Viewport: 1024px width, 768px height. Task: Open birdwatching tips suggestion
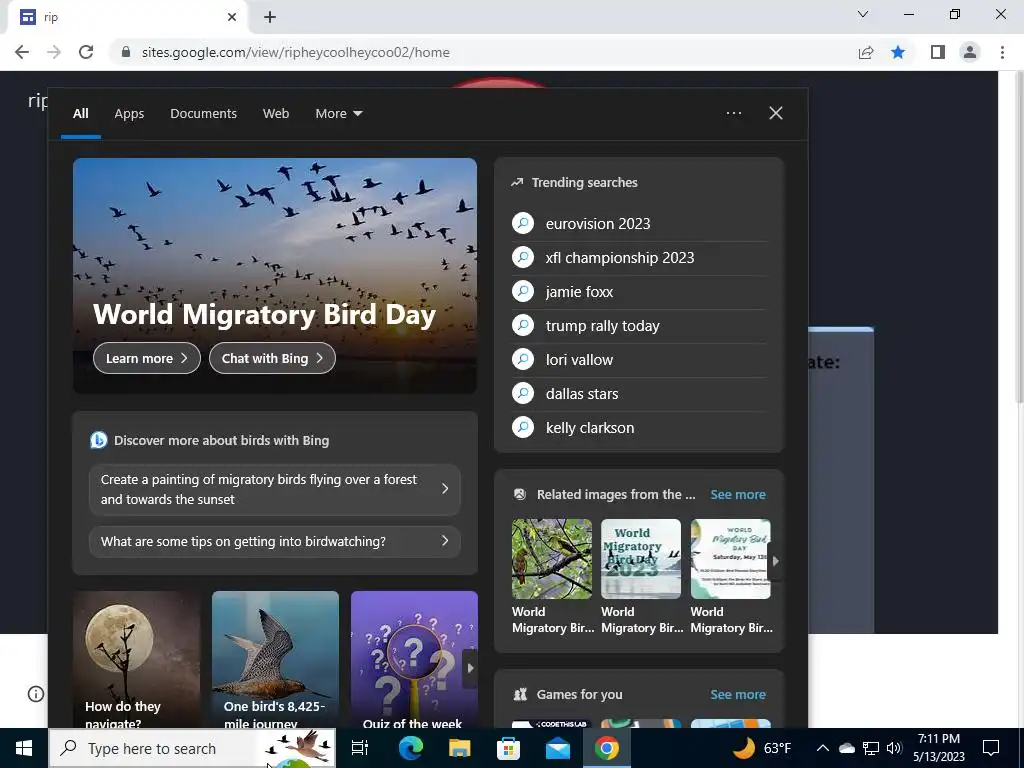tap(274, 541)
